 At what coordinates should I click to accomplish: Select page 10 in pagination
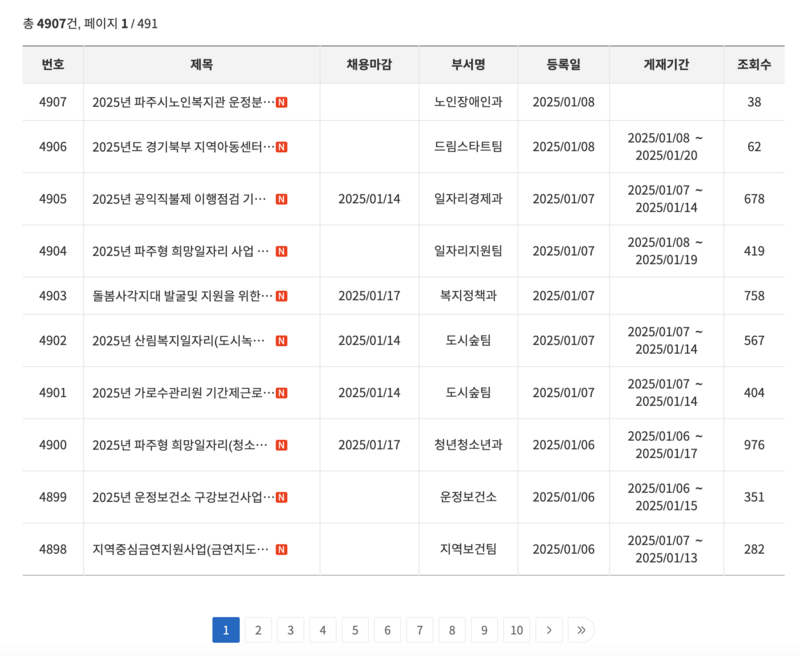517,630
